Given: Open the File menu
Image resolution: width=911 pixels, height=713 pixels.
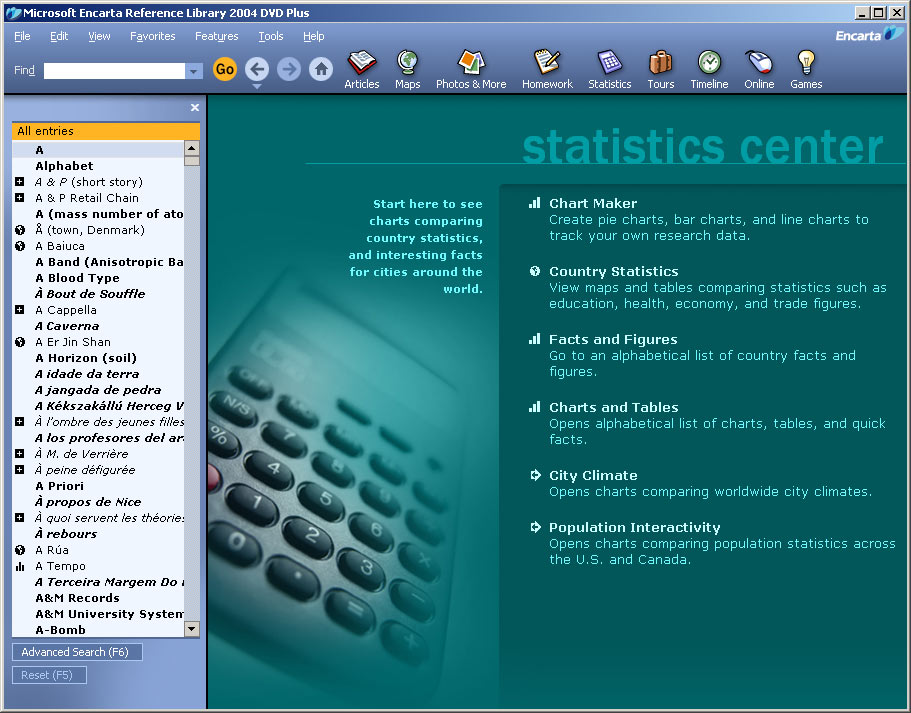Looking at the screenshot, I should click(x=22, y=36).
